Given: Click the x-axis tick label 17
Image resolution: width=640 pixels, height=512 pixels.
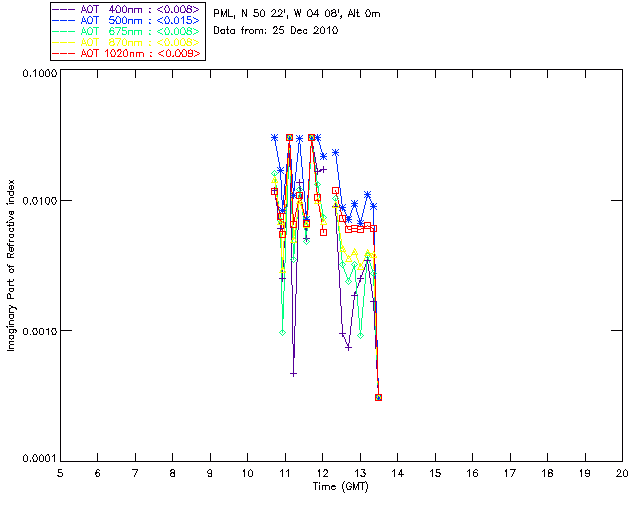Looking at the screenshot, I should 510,473.
